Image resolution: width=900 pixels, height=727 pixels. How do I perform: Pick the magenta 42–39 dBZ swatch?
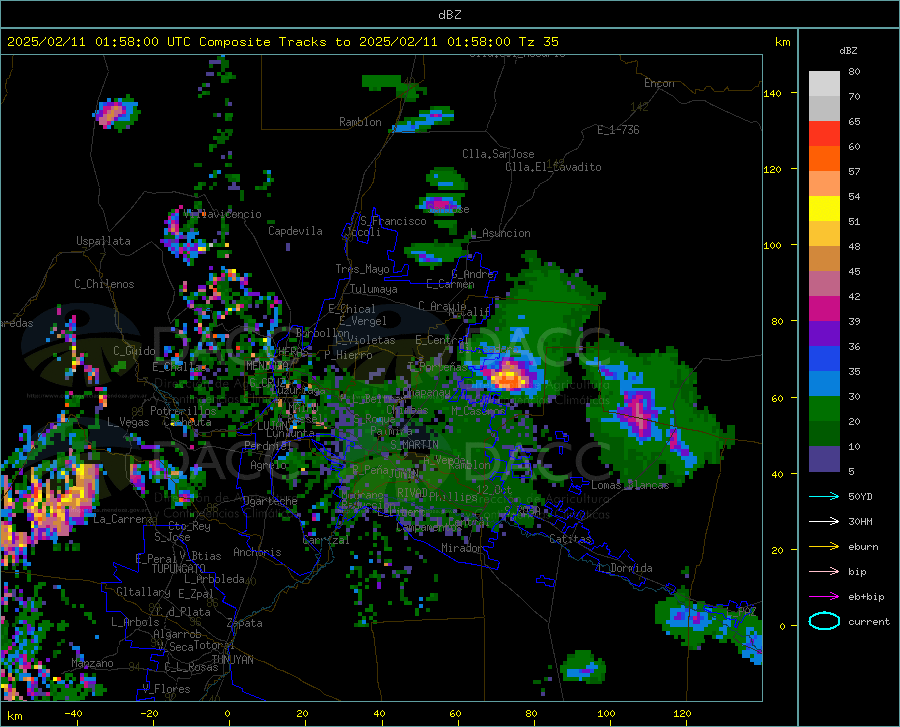pyautogui.click(x=824, y=309)
